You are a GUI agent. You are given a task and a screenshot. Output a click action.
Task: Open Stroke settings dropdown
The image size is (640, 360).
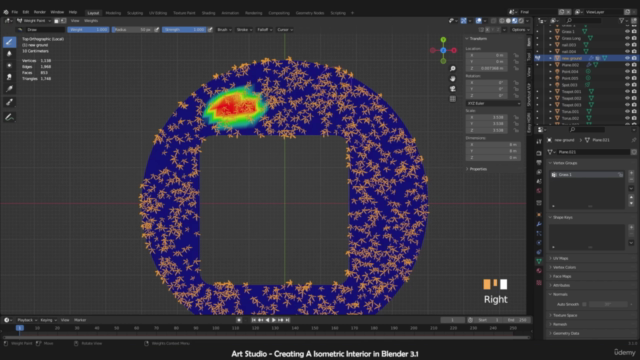244,30
